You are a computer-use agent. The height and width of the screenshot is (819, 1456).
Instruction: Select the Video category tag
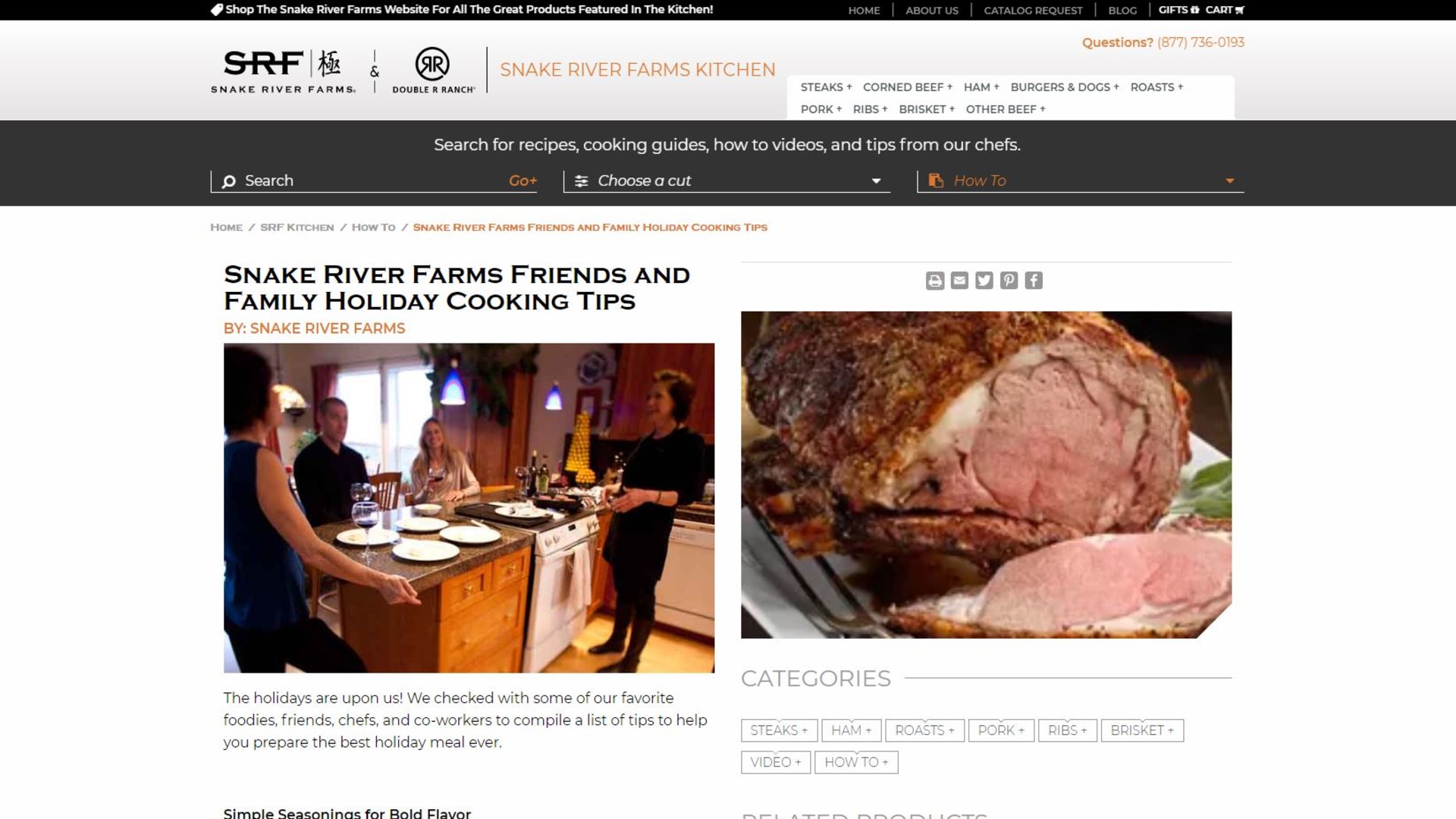click(x=776, y=762)
